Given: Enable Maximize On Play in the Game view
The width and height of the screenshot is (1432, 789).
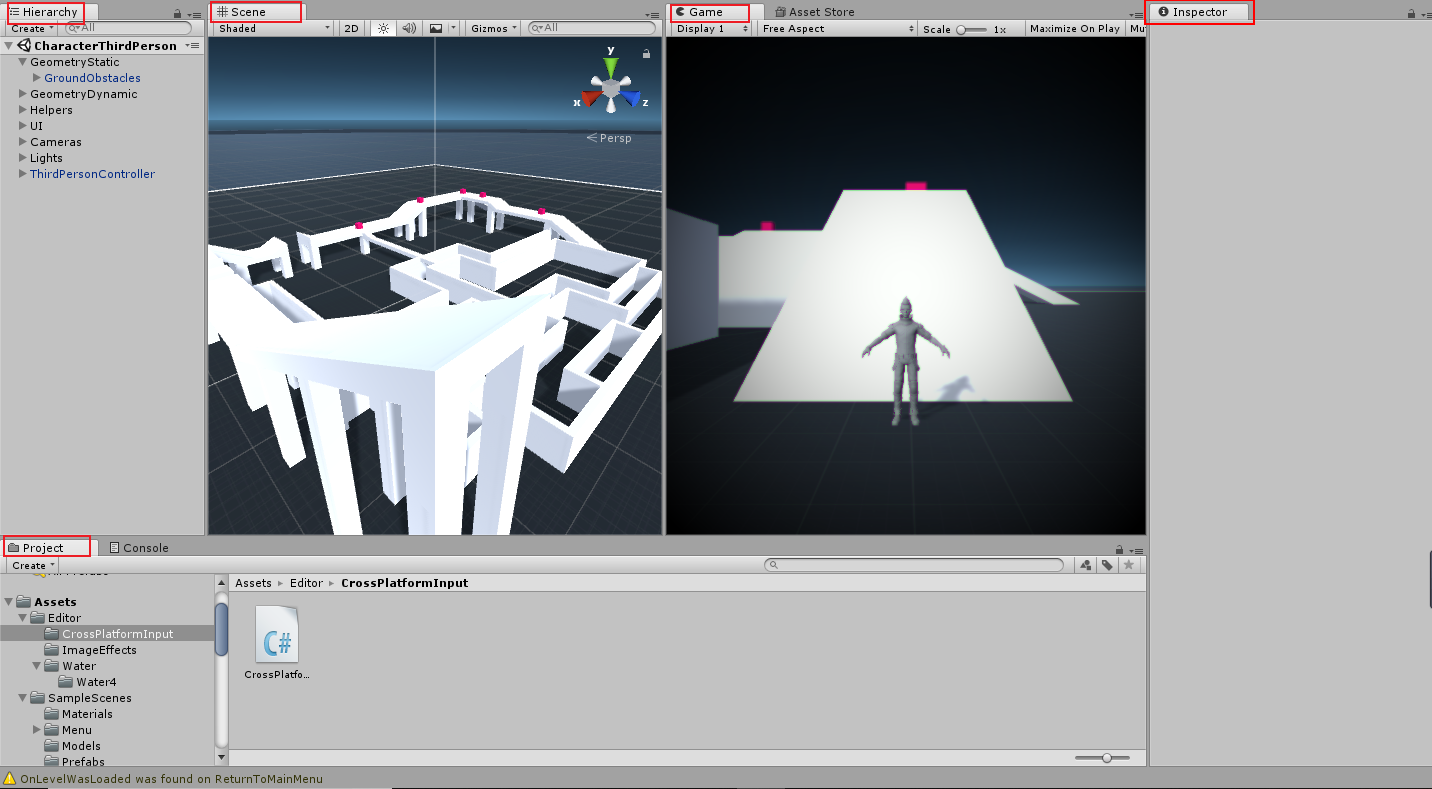Looking at the screenshot, I should click(x=1075, y=28).
